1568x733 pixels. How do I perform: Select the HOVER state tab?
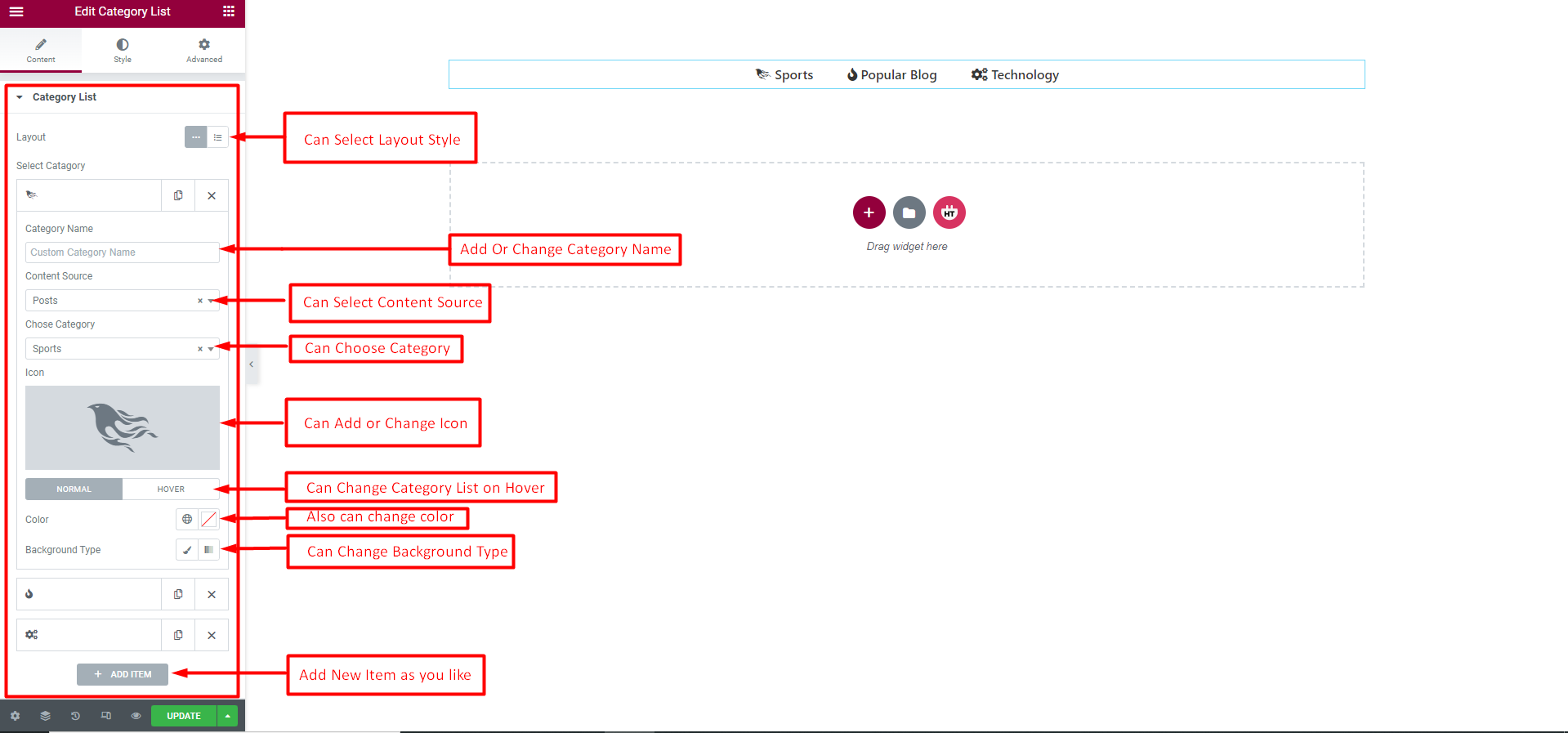171,489
